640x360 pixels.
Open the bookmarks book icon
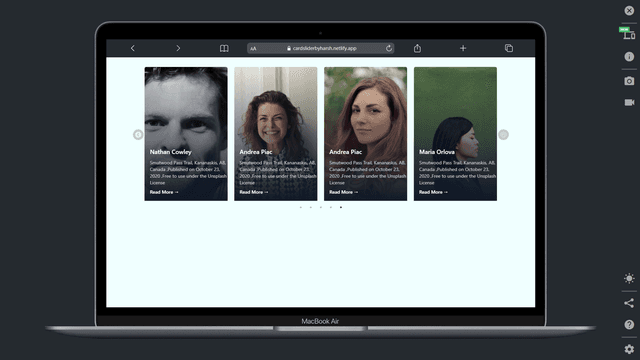tap(224, 48)
